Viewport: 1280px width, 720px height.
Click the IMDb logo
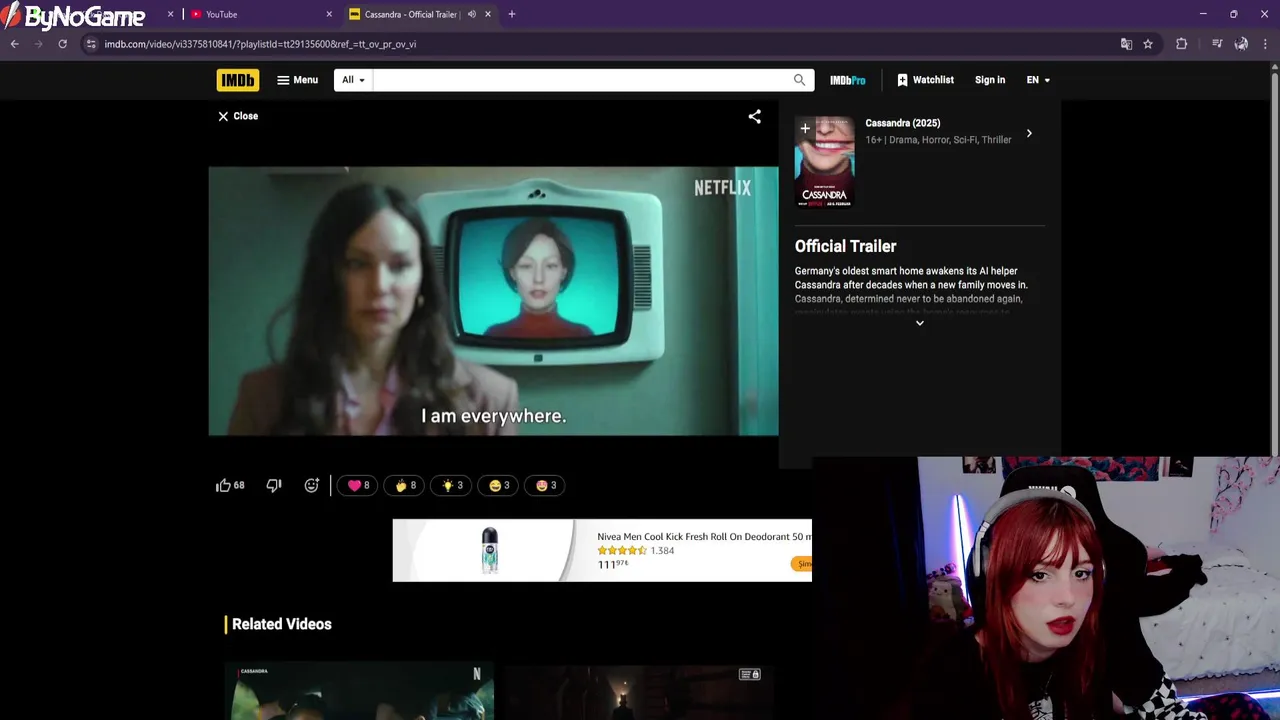(238, 80)
